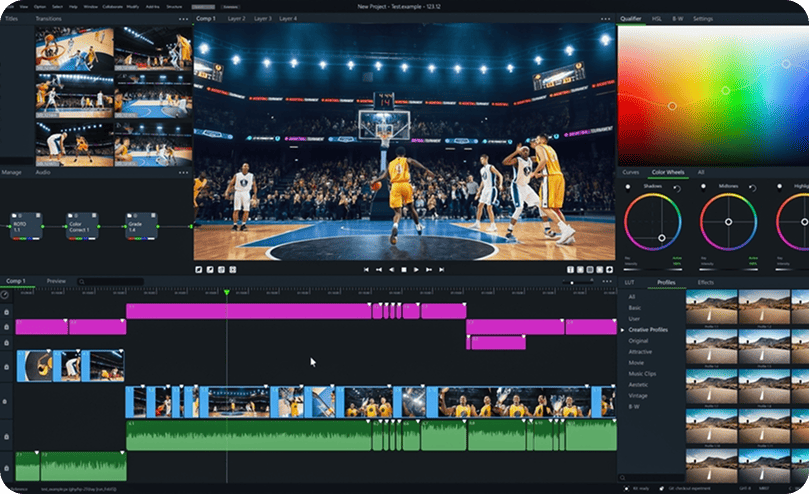Open the Transitions panel options menu

coord(183,19)
